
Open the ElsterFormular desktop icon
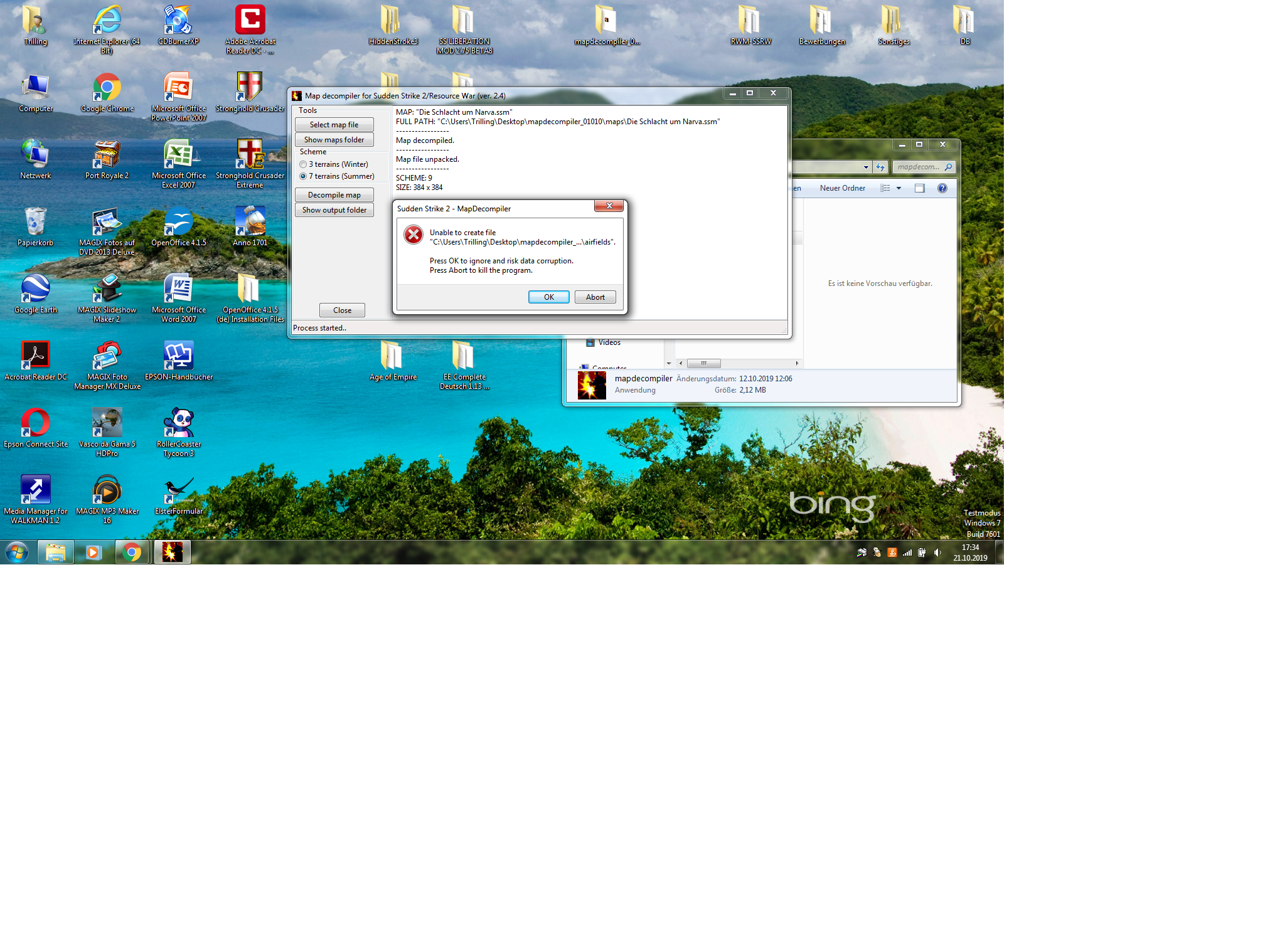pos(178,495)
